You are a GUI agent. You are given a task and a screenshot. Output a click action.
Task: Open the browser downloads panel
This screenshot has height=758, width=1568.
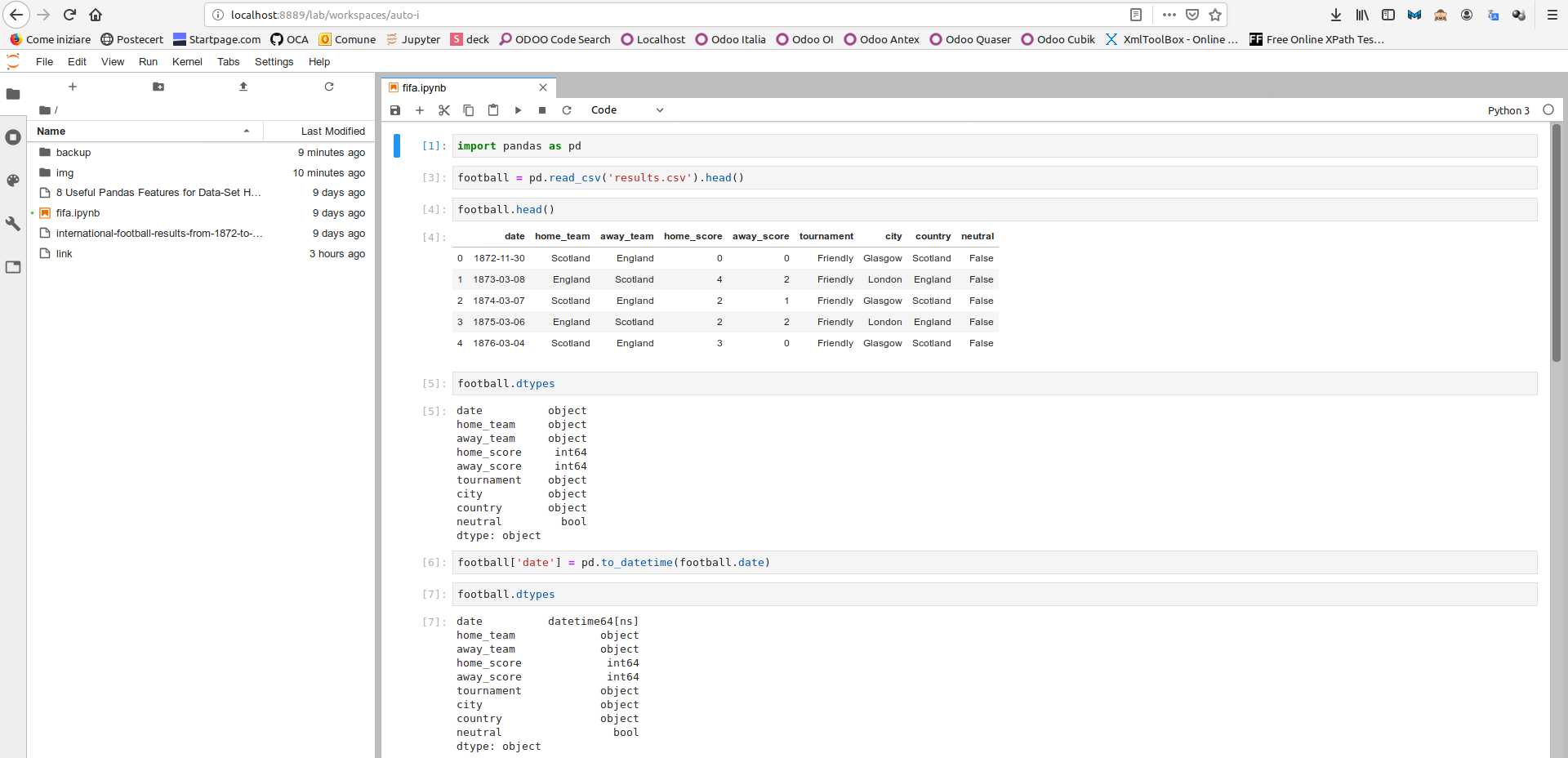1336,15
